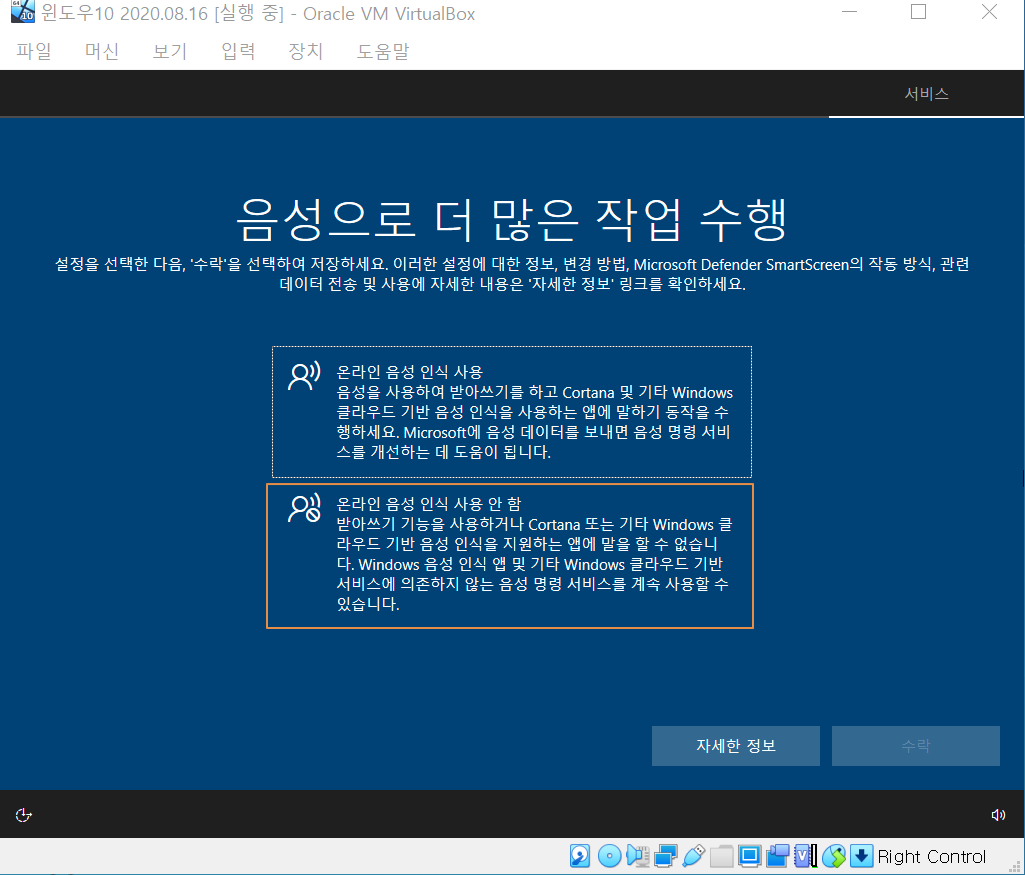This screenshot has height=875, width=1025.
Task: Click the 수락 button
Action: (x=915, y=746)
